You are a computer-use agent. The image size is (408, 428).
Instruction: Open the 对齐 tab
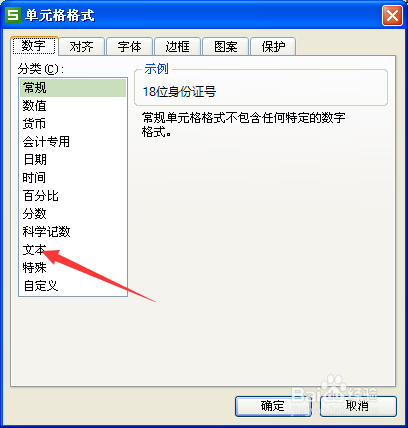pos(82,47)
